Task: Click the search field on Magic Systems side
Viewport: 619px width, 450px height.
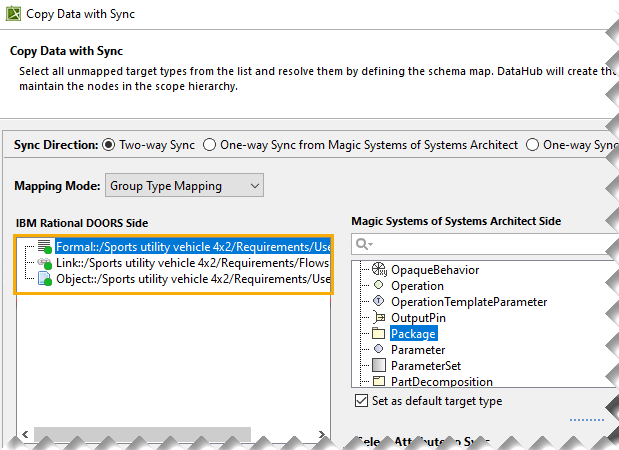Action: coord(484,244)
